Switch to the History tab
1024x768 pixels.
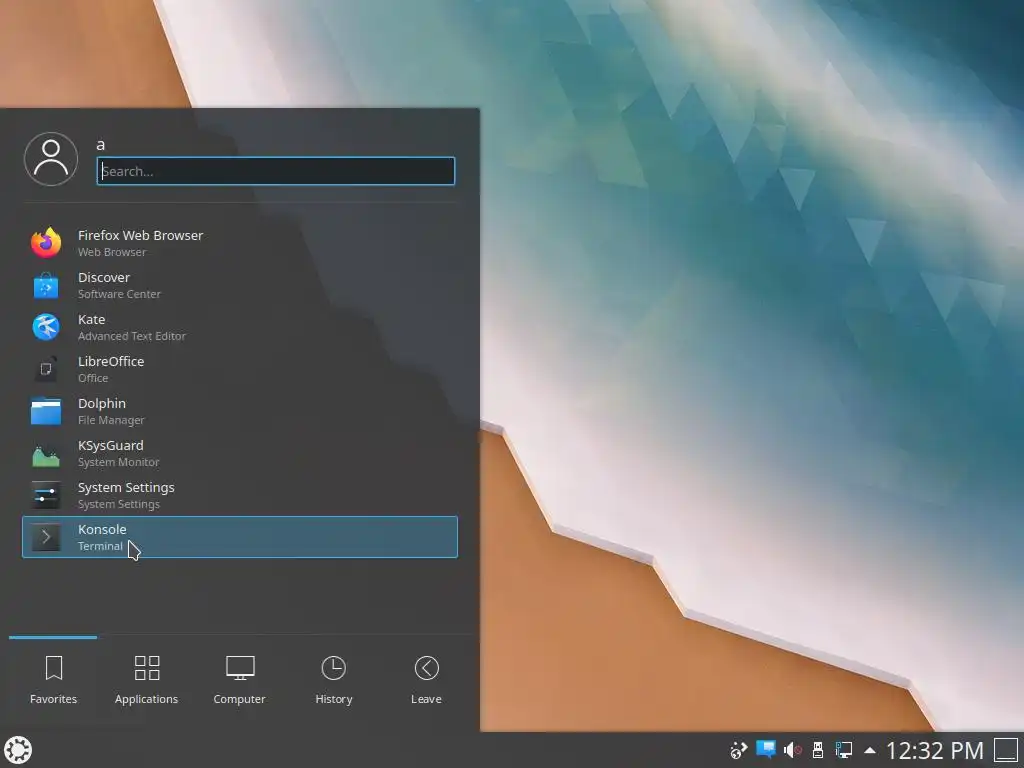coord(334,680)
